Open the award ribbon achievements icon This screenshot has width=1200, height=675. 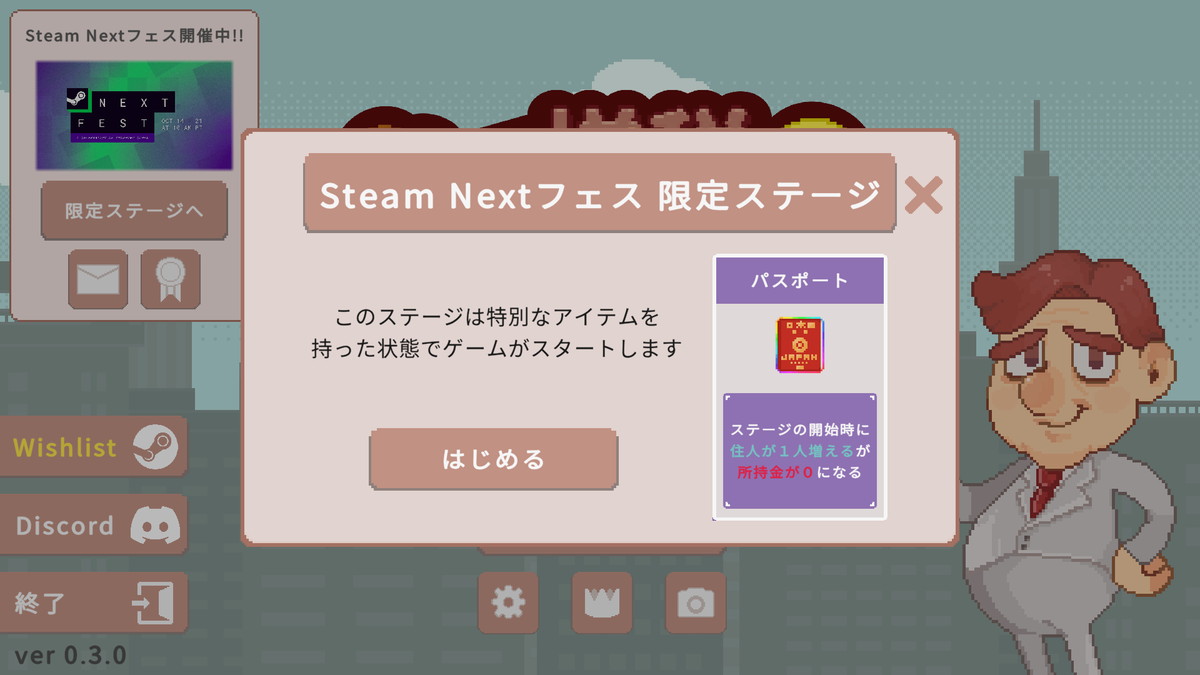pos(170,279)
